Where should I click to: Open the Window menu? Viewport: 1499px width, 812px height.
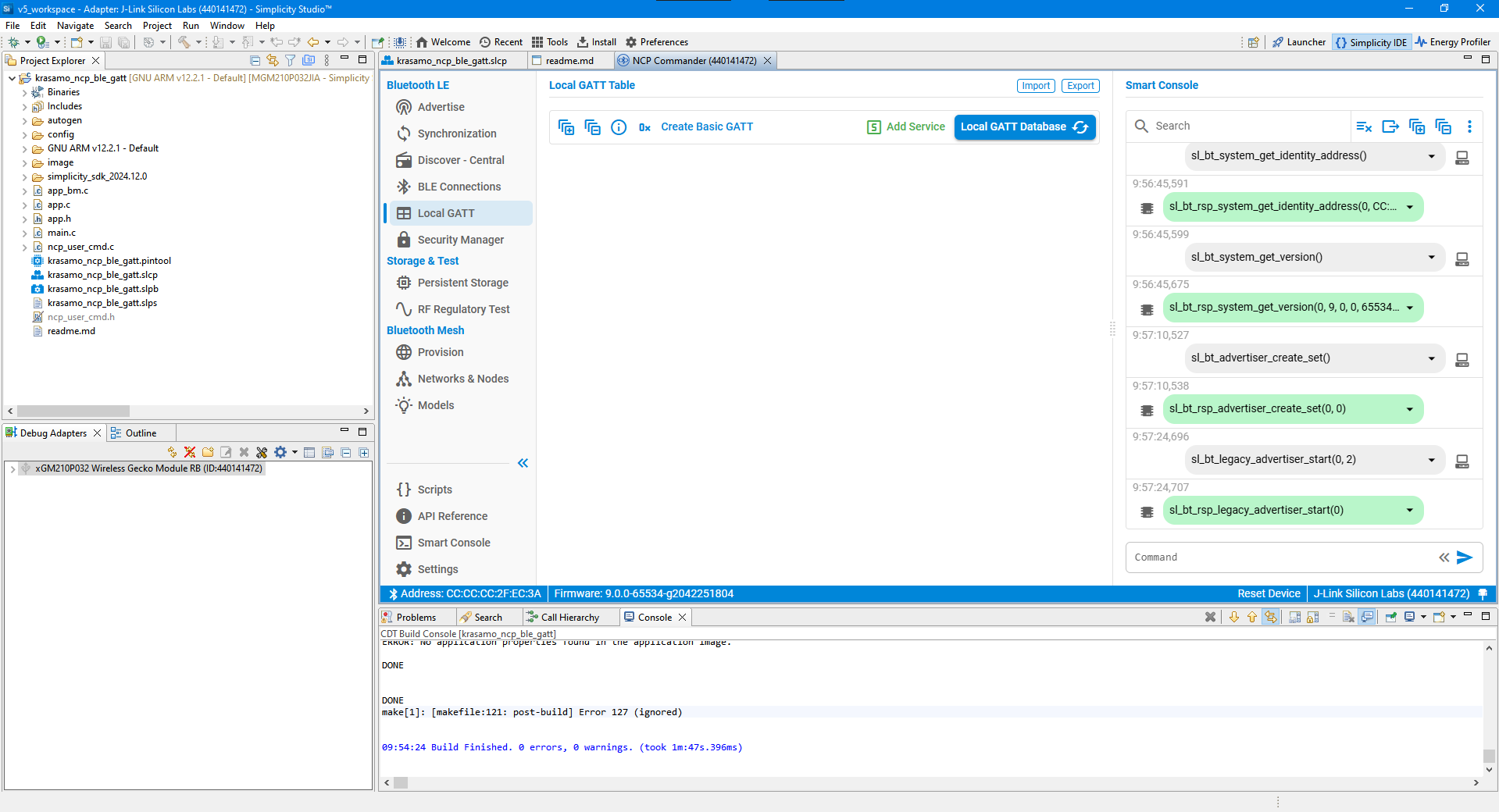227,26
